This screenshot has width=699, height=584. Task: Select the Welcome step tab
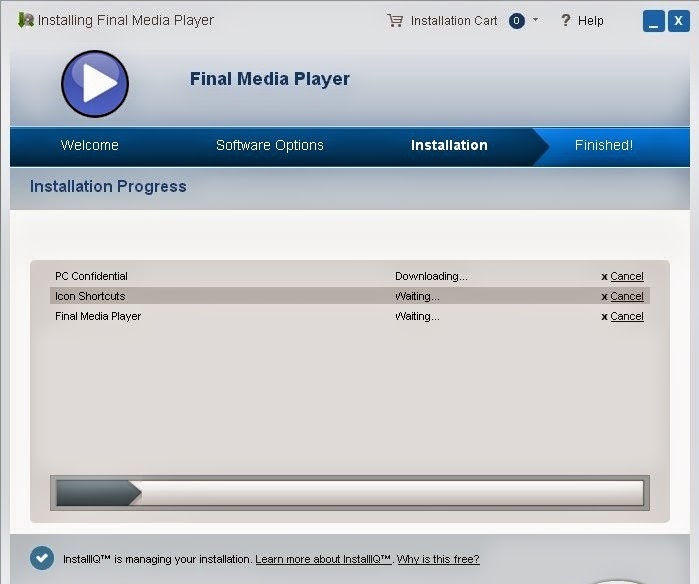click(90, 145)
